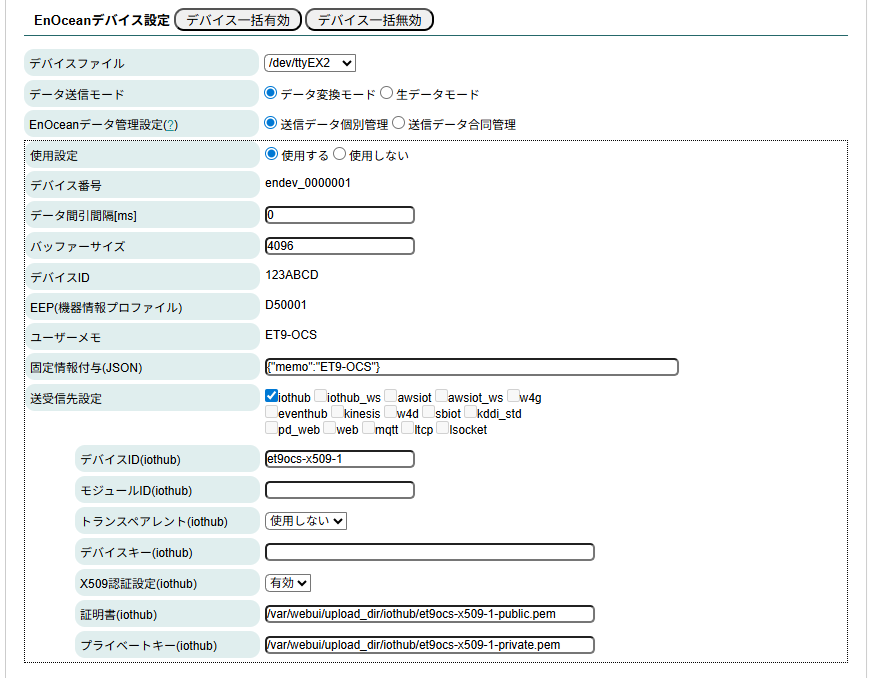
Task: Choose 使用する radio button
Action: (271, 154)
